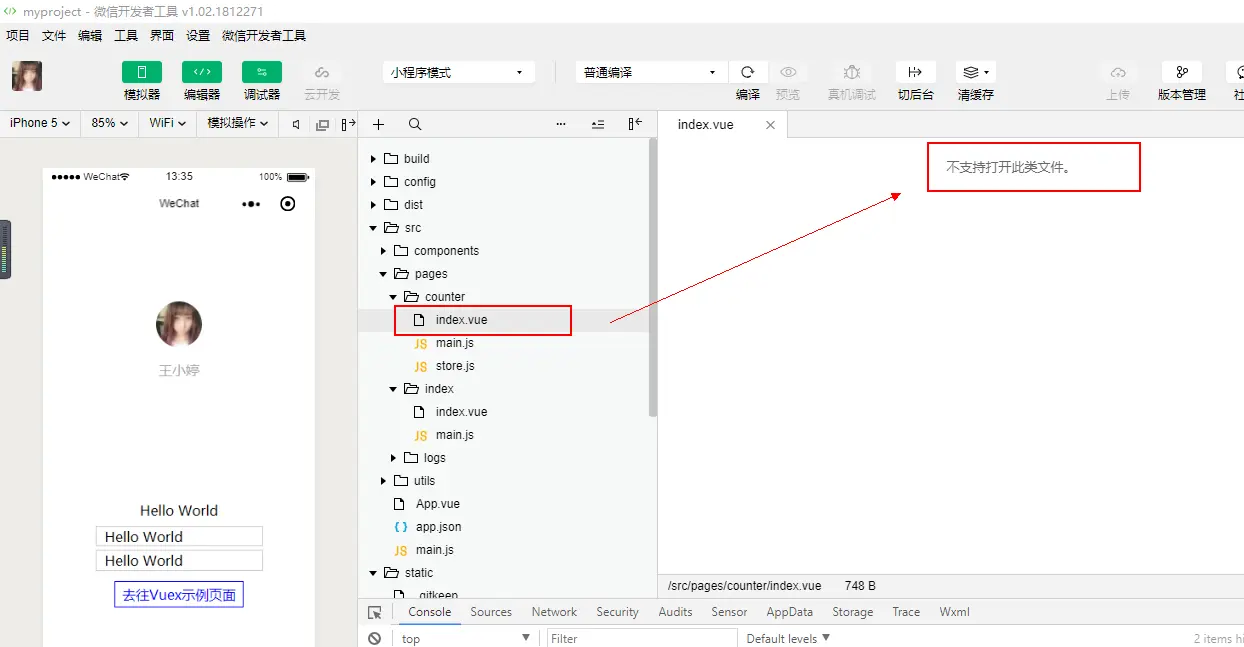
Task: Expand the components folder
Action: pyautogui.click(x=384, y=251)
